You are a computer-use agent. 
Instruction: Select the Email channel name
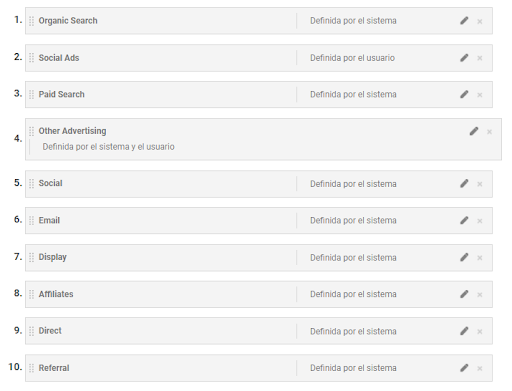[49, 220]
